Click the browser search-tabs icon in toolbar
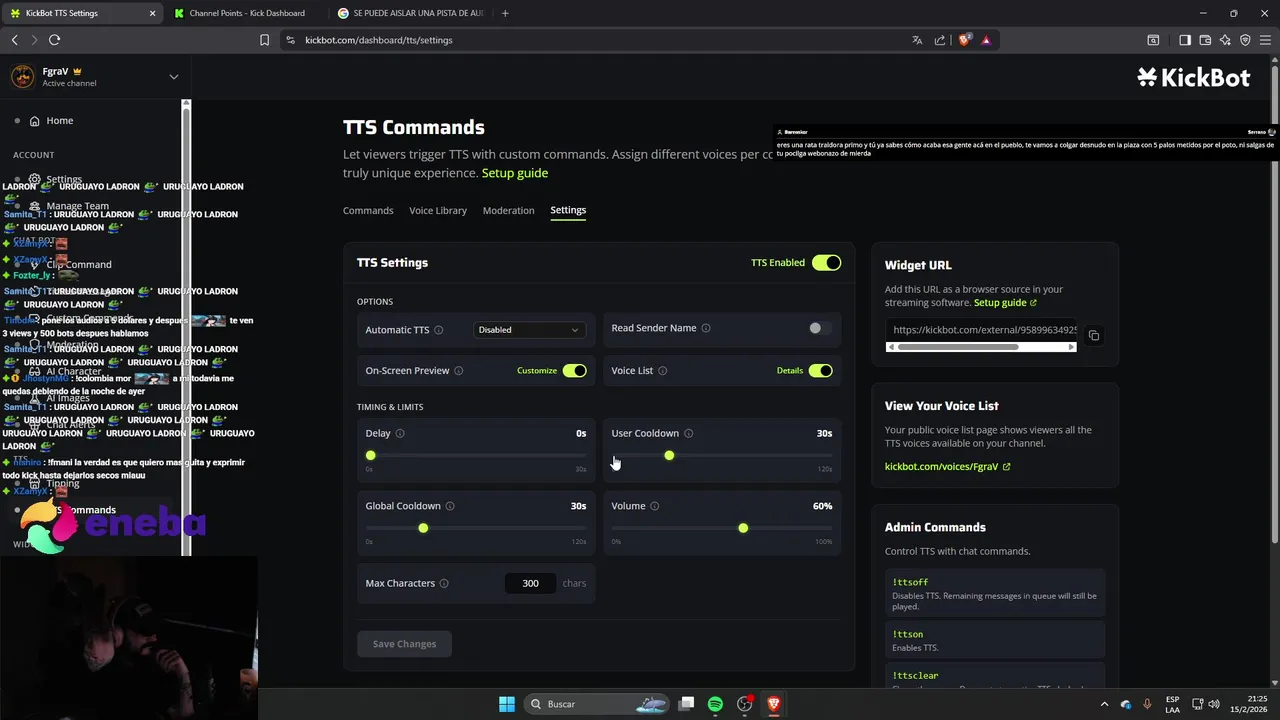Image resolution: width=1280 pixels, height=720 pixels. coord(1153,40)
